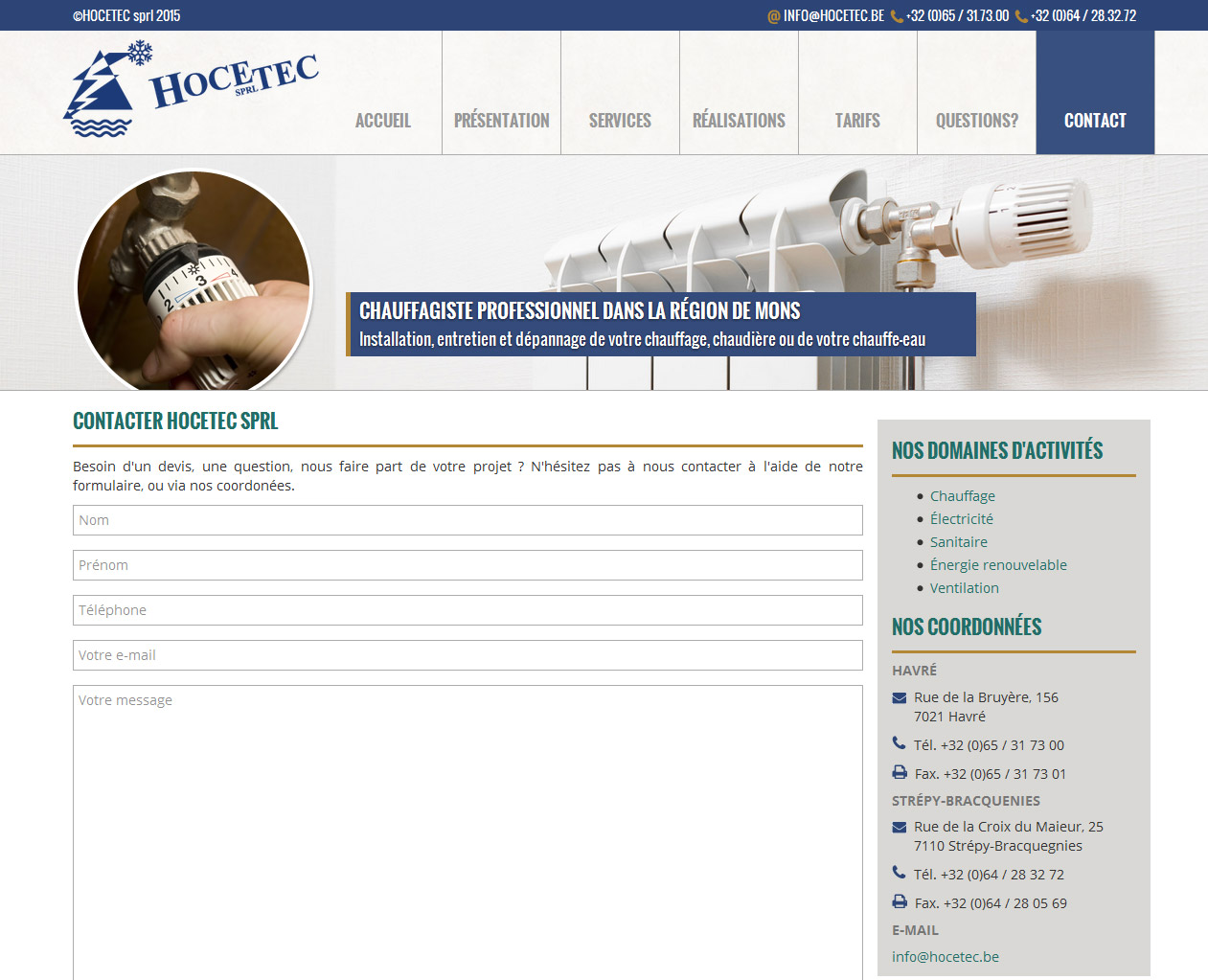Click fax icon beside Fax. +32 (0)64 / 28 05 69
The width and height of the screenshot is (1208, 980).
click(x=900, y=901)
